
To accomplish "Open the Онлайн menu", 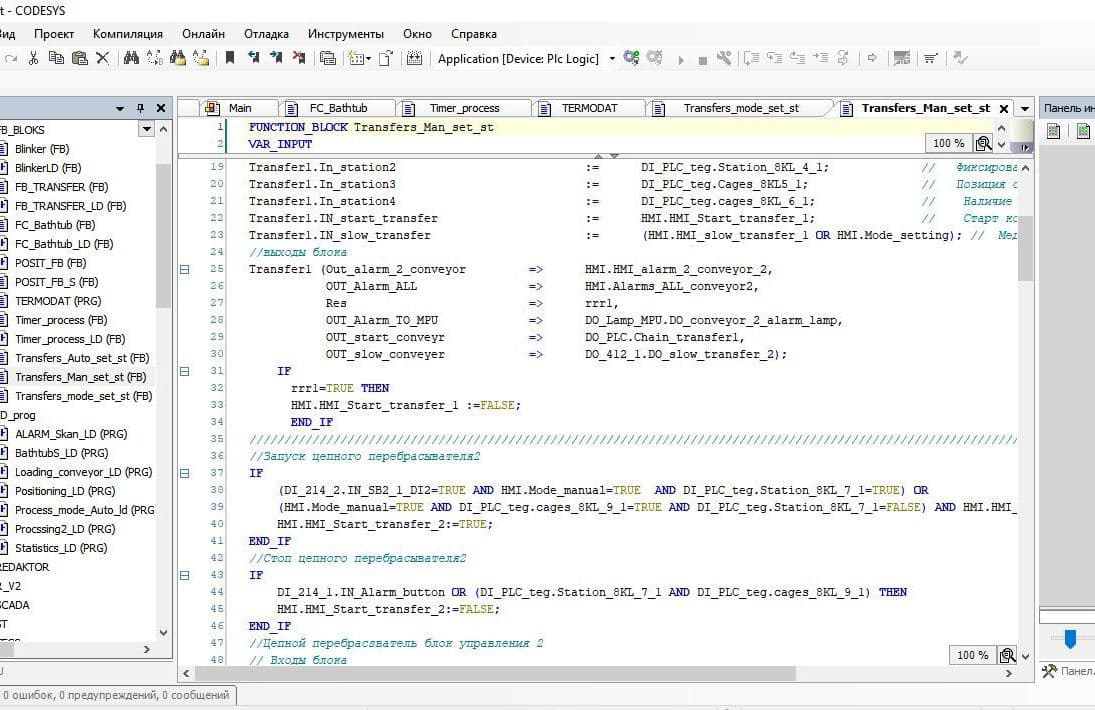I will click(203, 34).
